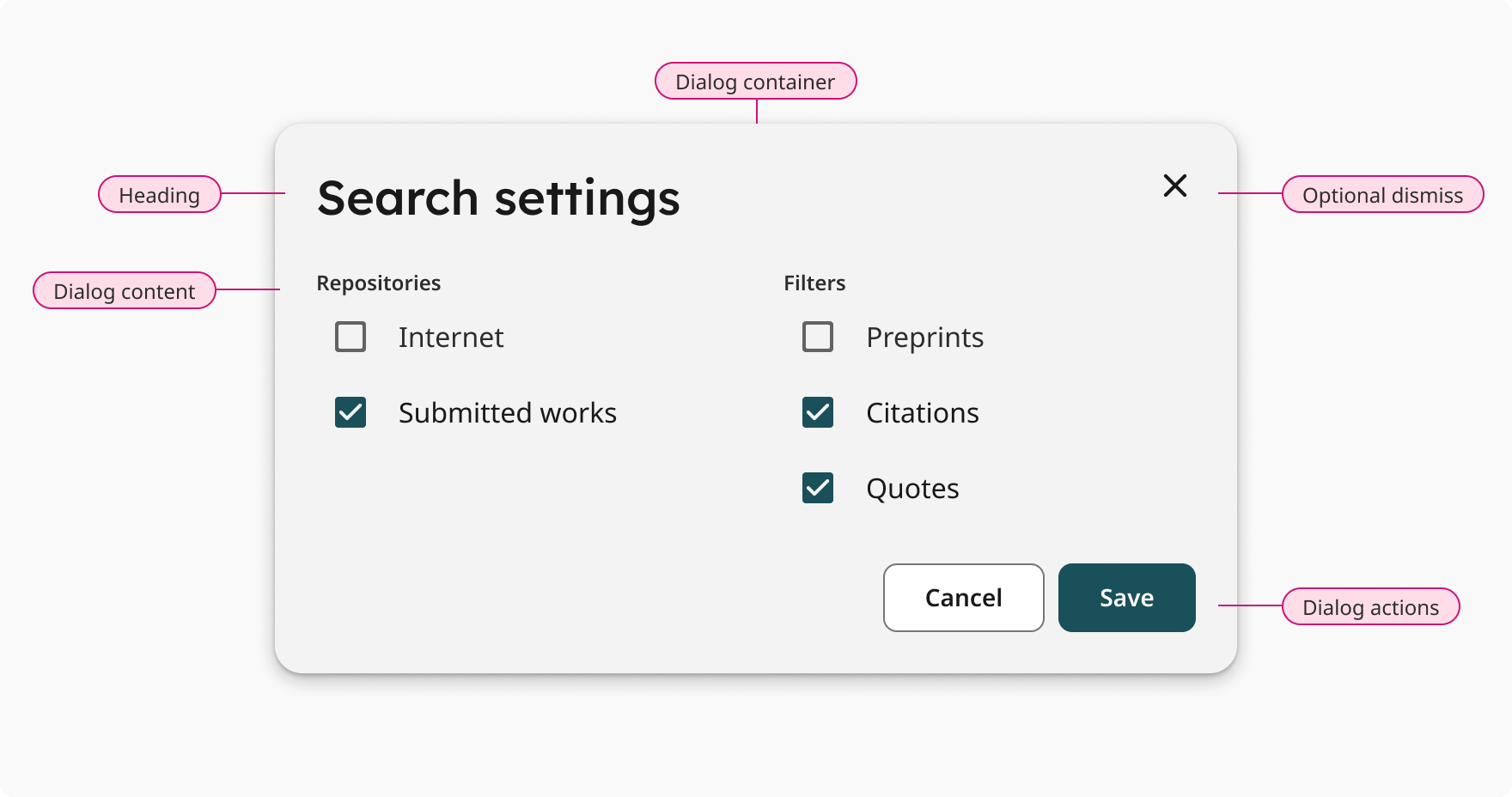Click the Search settings heading
Viewport: 1512px width, 797px height.
pos(498,198)
